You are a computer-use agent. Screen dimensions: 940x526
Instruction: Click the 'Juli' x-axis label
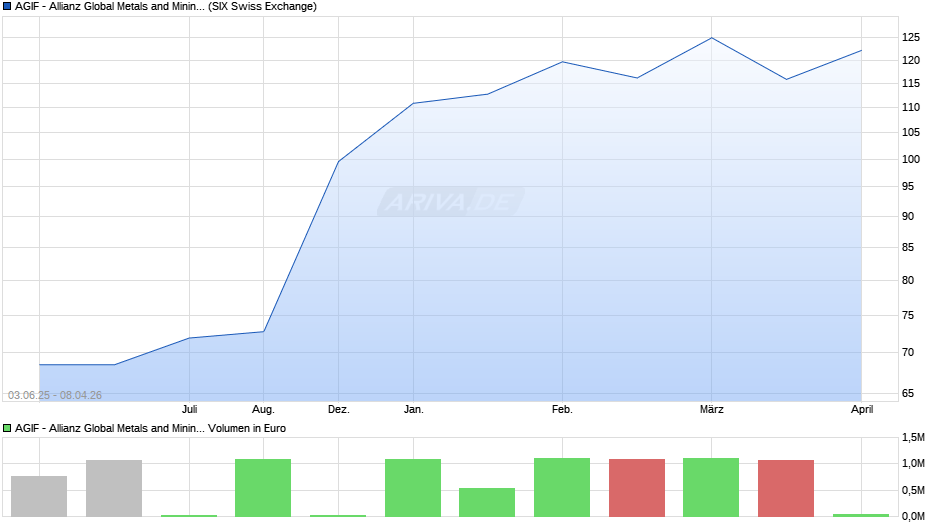point(189,410)
